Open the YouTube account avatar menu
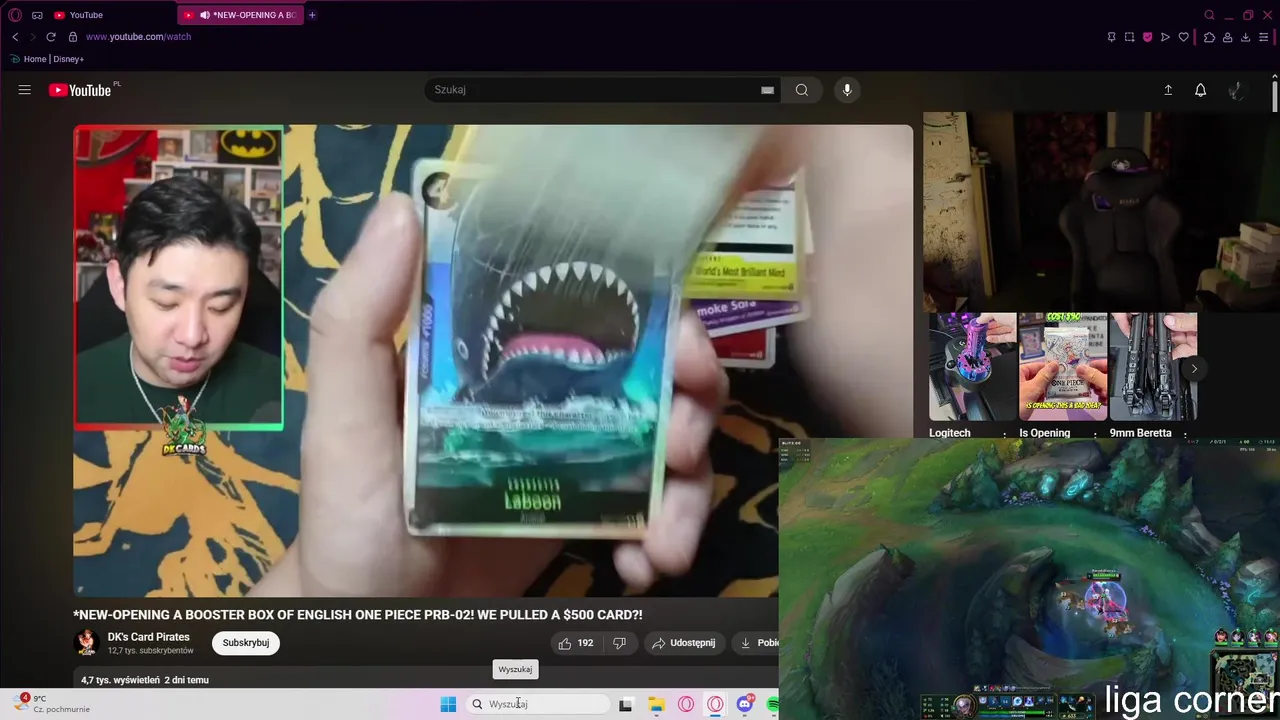Image resolution: width=1280 pixels, height=720 pixels. click(x=1236, y=90)
